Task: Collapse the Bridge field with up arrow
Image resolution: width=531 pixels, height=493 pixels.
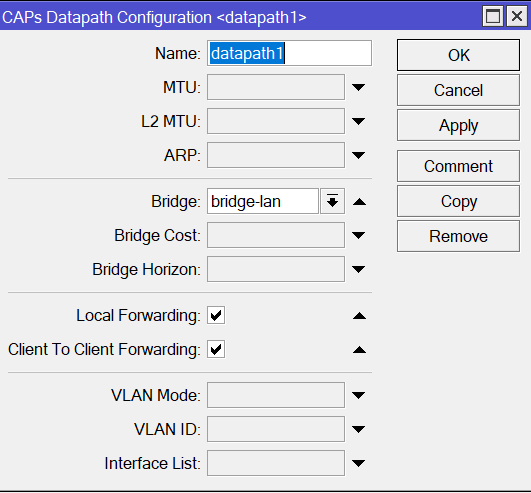Action: pyautogui.click(x=359, y=202)
